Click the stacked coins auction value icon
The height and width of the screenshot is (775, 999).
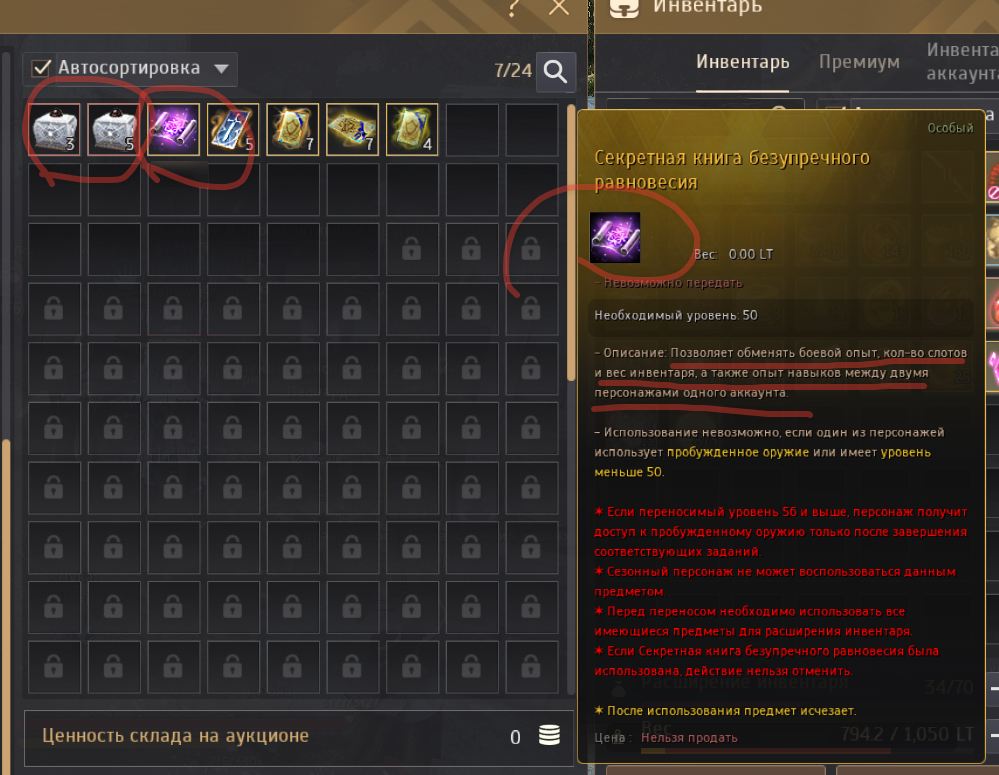[x=549, y=735]
